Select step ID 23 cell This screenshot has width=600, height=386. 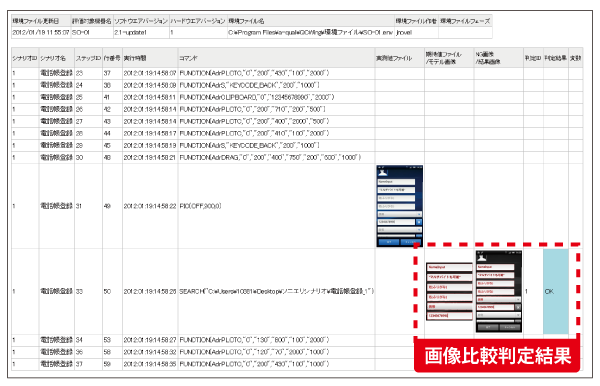88,73
